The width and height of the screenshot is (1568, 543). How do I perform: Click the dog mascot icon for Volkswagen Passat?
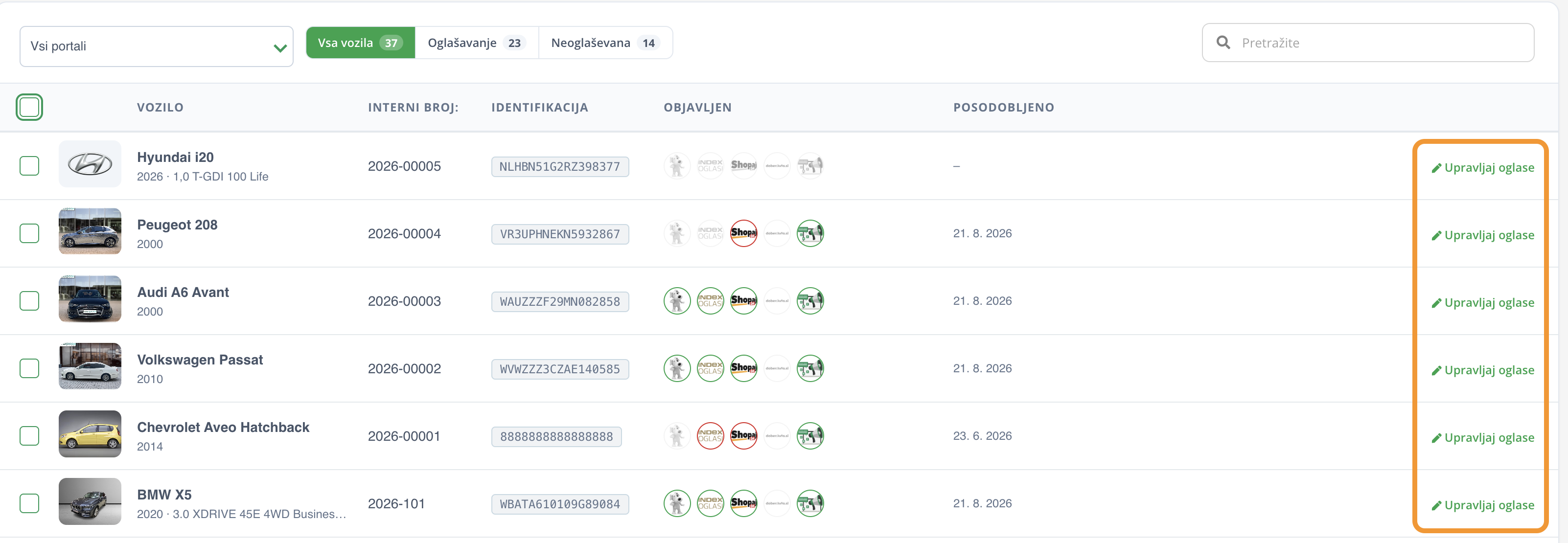[677, 368]
